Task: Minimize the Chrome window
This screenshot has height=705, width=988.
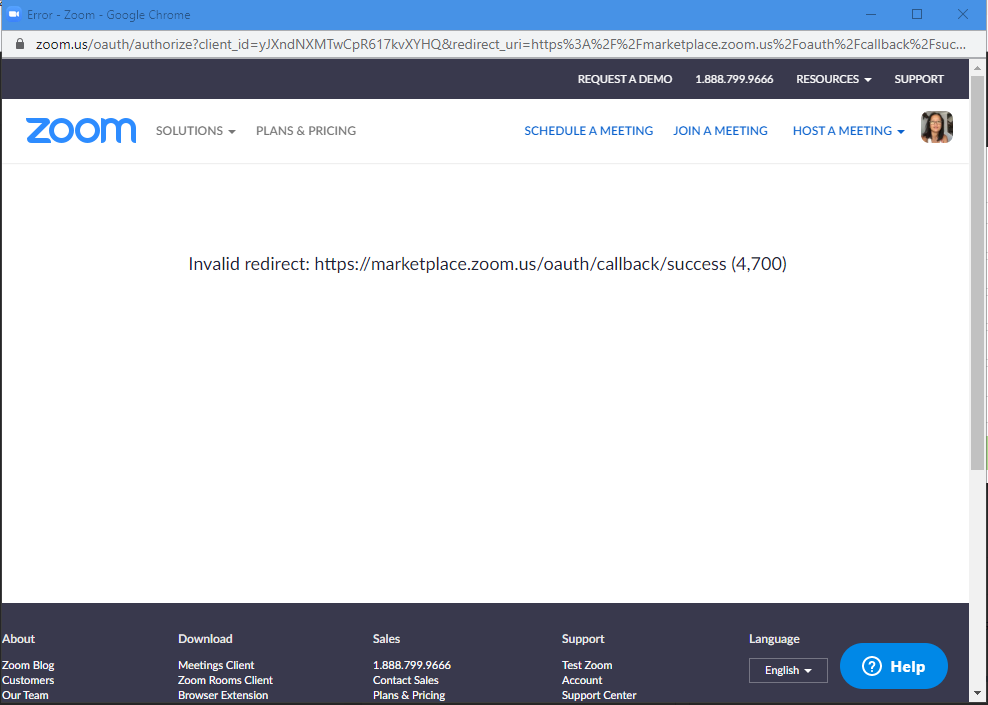Action: pos(871,14)
